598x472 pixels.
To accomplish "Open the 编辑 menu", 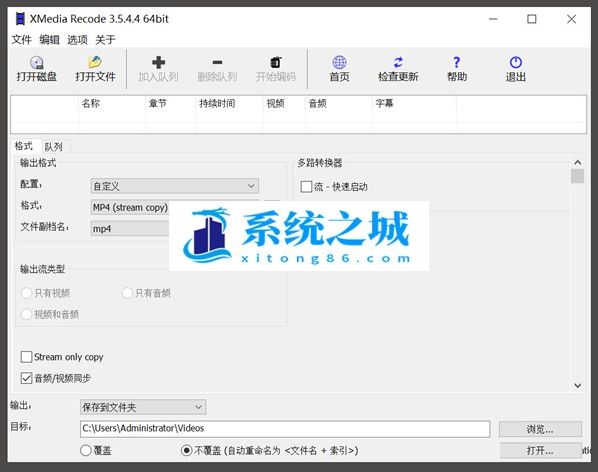I will click(x=50, y=39).
